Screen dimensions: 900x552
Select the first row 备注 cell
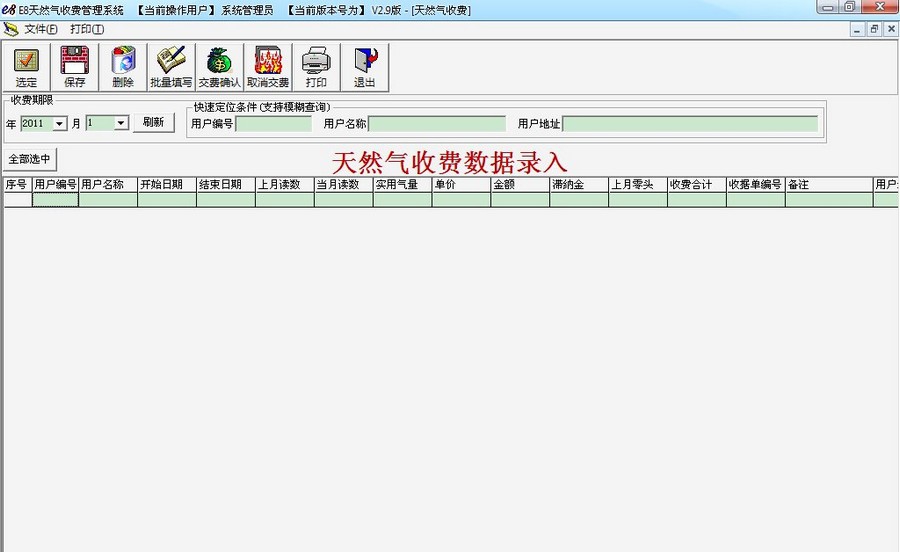pyautogui.click(x=829, y=200)
